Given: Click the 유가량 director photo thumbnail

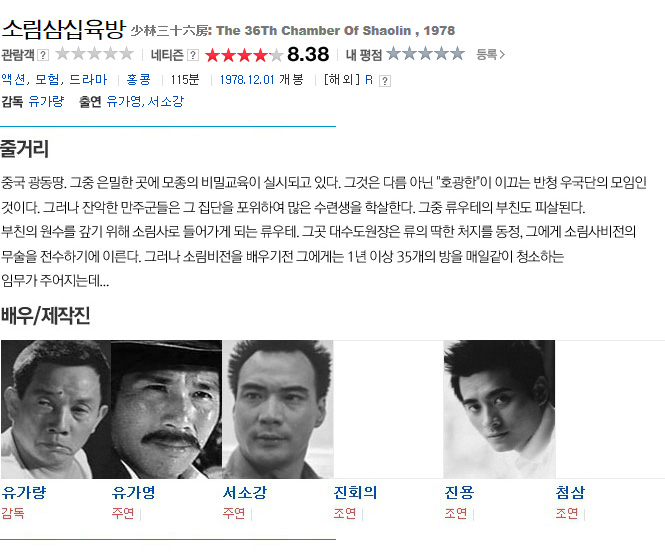Looking at the screenshot, I should [56, 409].
